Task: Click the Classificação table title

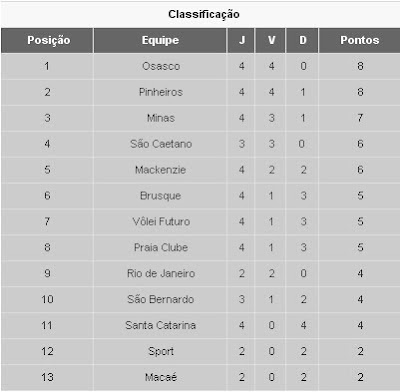Action: coord(204,14)
